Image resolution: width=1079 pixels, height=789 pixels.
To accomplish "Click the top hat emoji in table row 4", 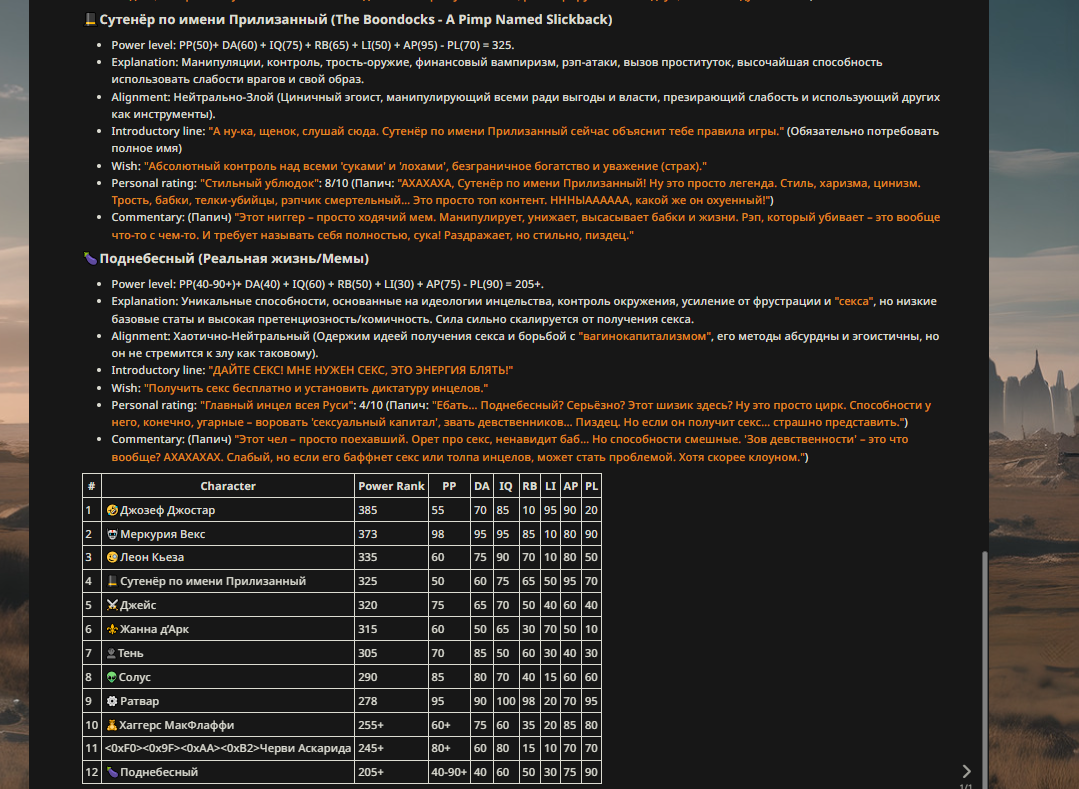I will coord(112,581).
